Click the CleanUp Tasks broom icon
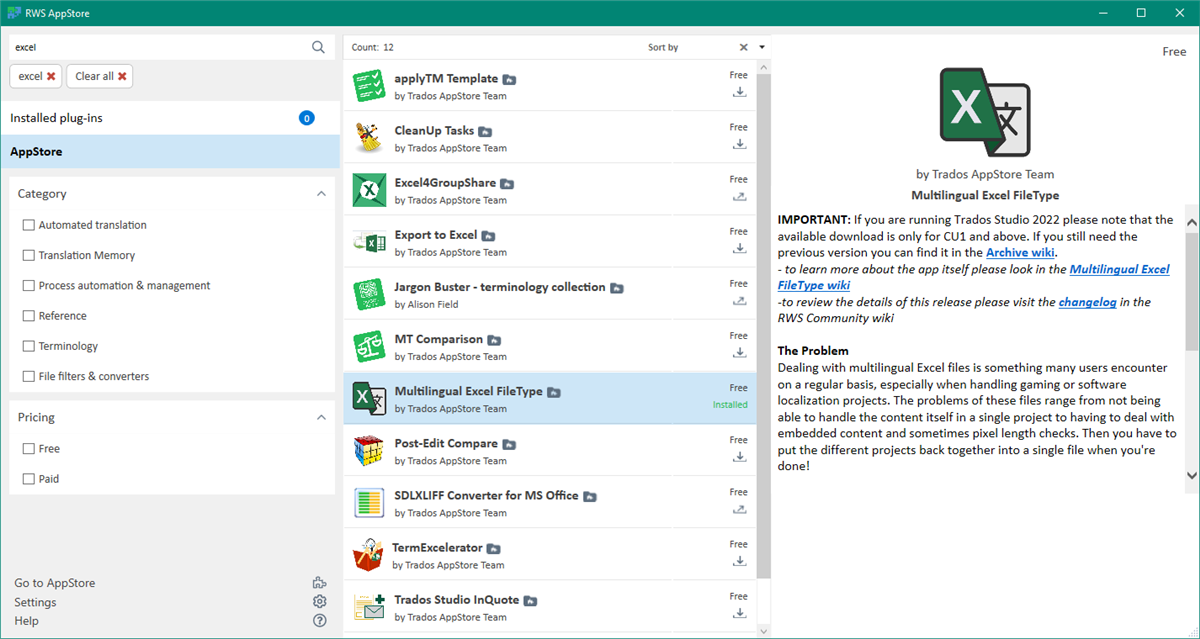Viewport: 1200px width, 639px height. (370, 138)
